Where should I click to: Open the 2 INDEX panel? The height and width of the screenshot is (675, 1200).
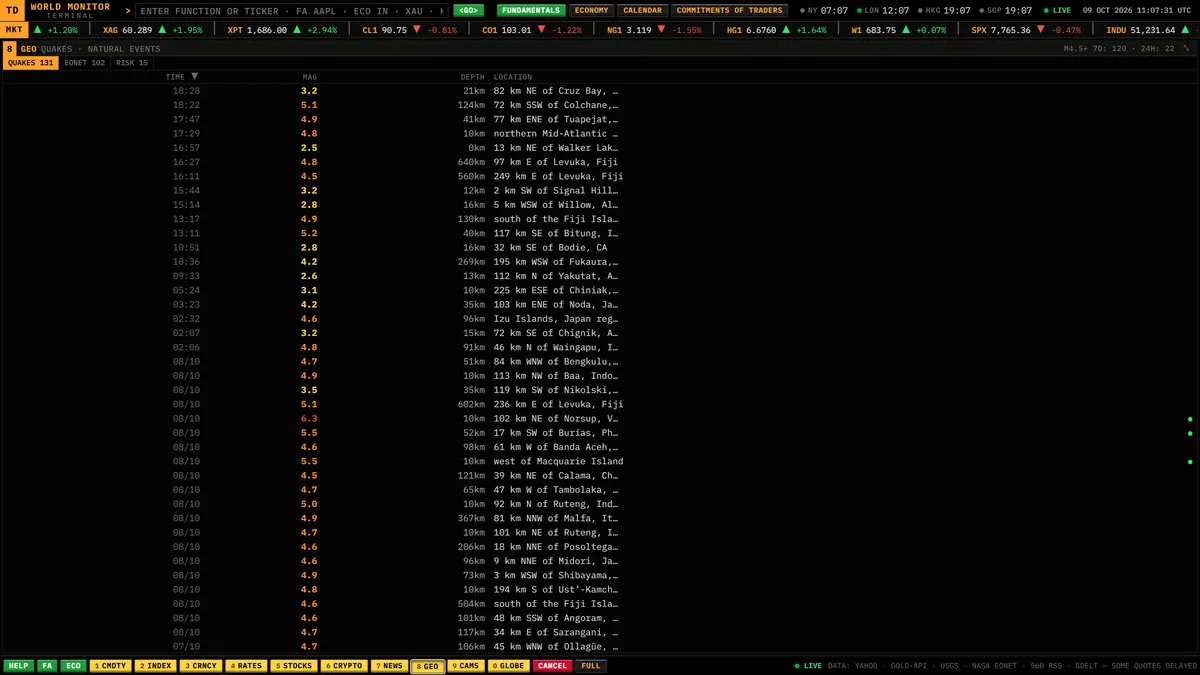(155, 666)
